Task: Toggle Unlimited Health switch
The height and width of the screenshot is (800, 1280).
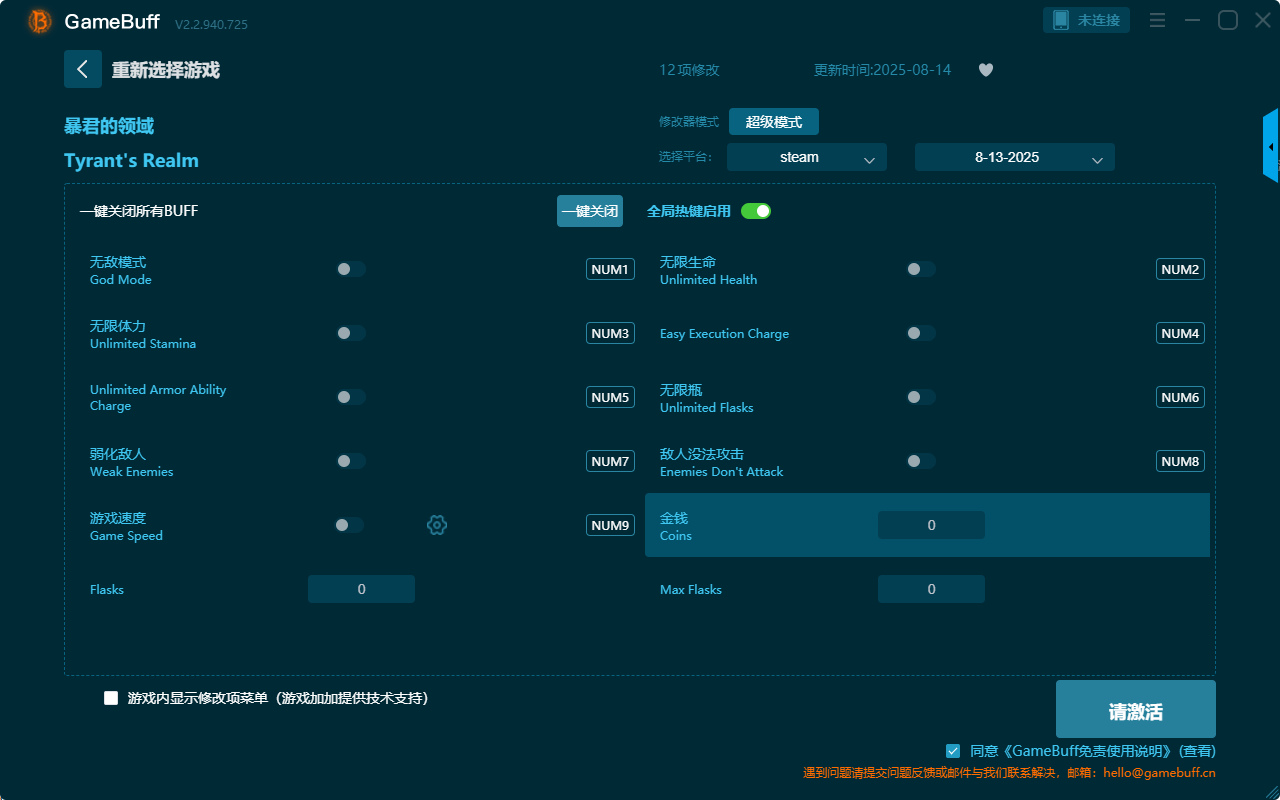Action: [x=921, y=269]
